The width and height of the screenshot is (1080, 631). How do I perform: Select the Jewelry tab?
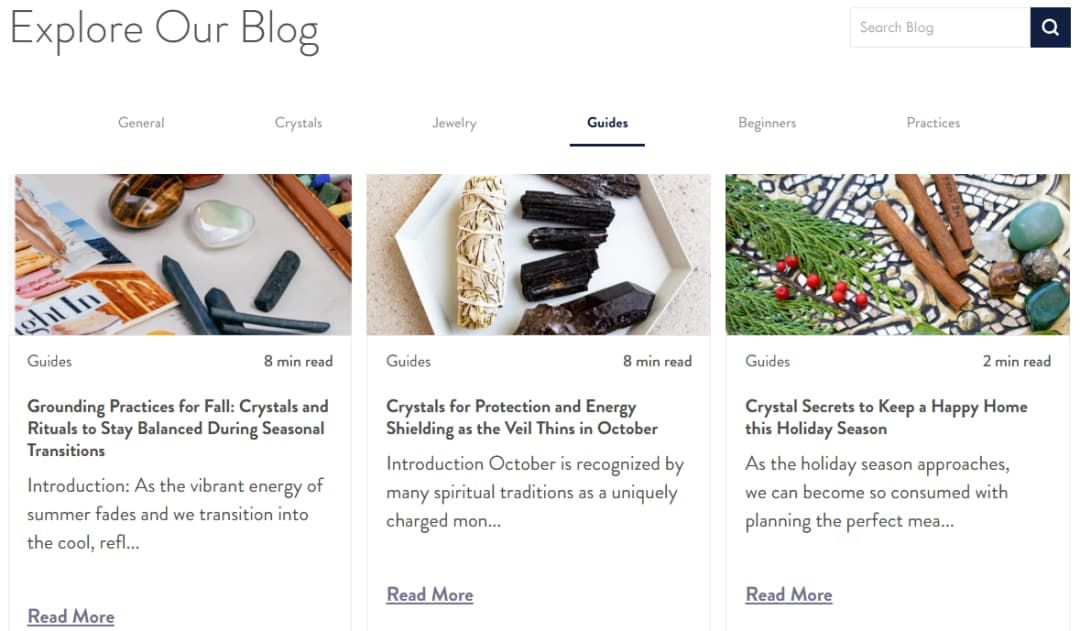(454, 123)
